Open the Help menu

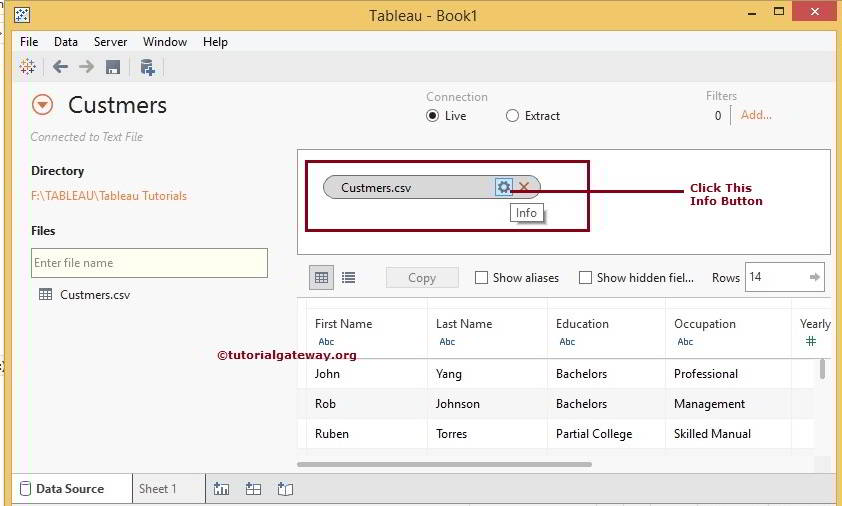tap(215, 42)
